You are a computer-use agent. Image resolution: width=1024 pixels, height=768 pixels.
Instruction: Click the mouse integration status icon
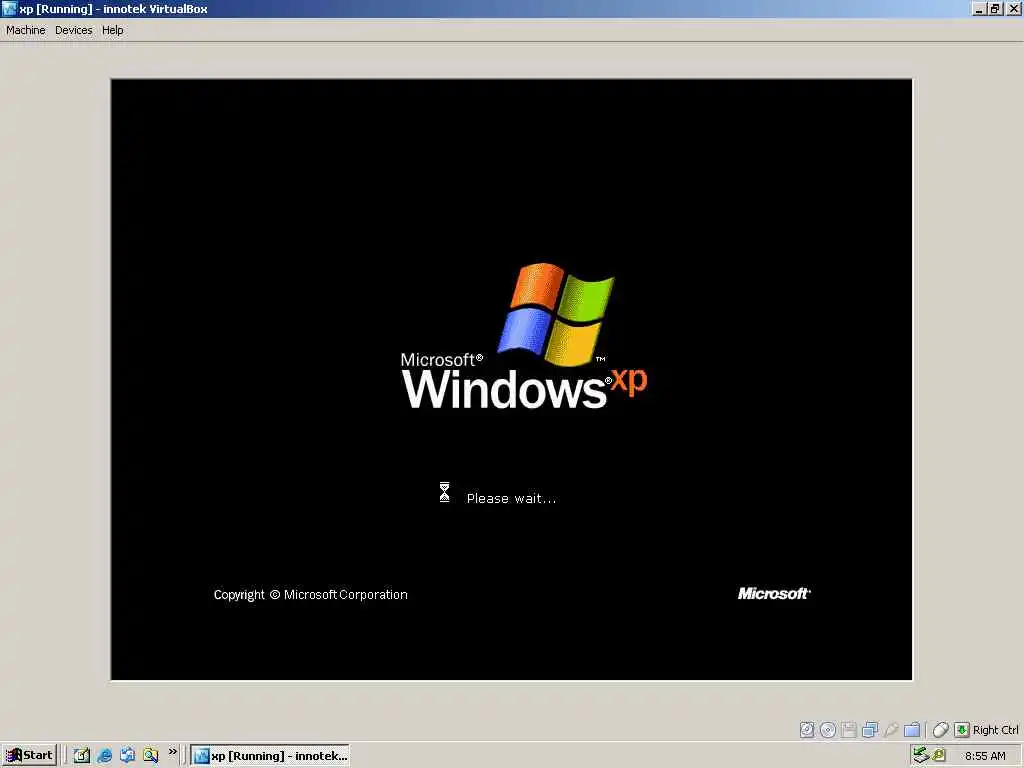pyautogui.click(x=940, y=729)
